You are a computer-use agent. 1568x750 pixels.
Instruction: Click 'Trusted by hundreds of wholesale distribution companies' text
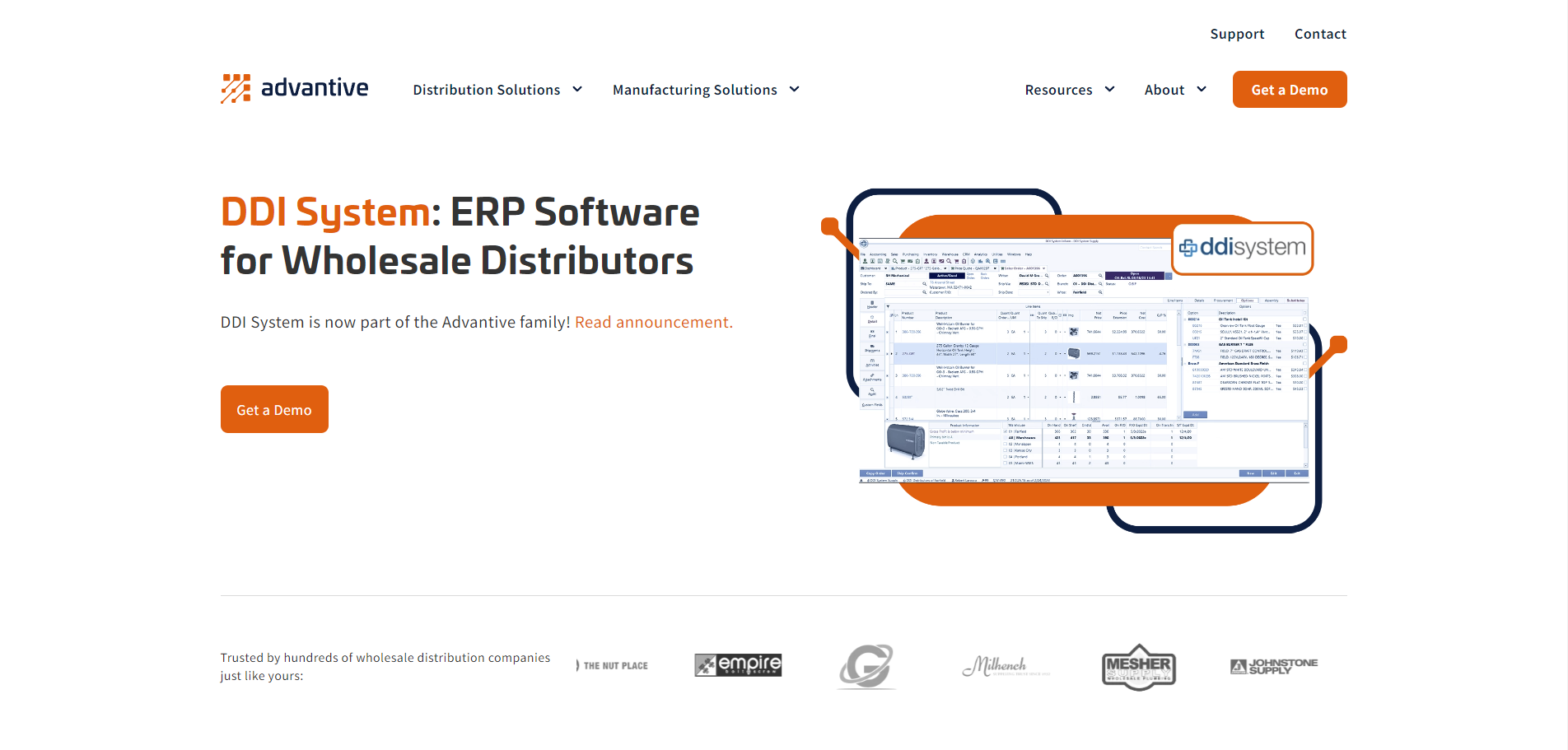(x=385, y=658)
